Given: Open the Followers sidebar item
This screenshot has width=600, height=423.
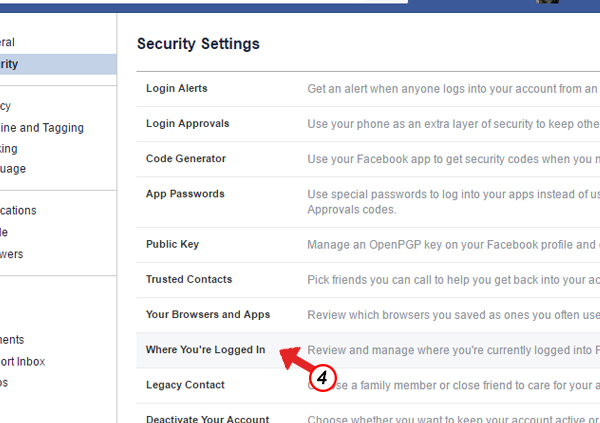Looking at the screenshot, I should 11,254.
